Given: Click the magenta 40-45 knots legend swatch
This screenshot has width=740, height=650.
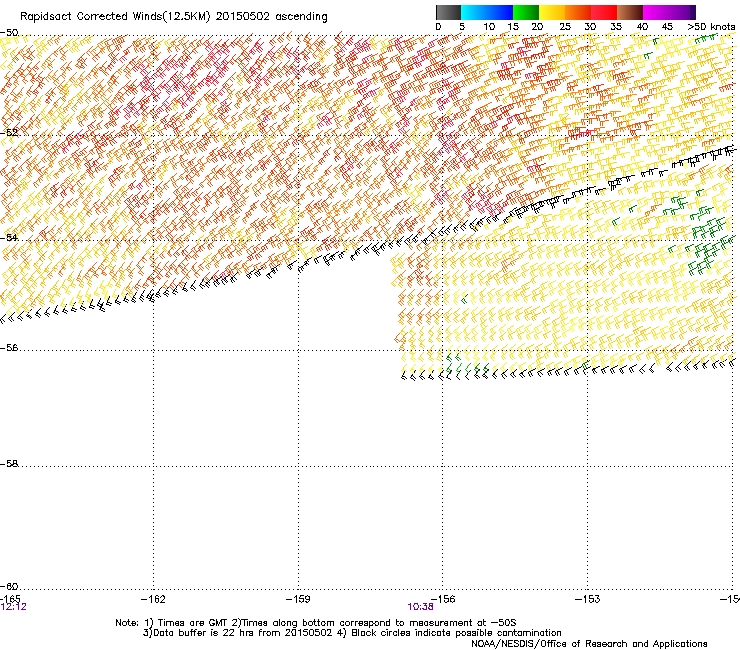Looking at the screenshot, I should tap(656, 12).
